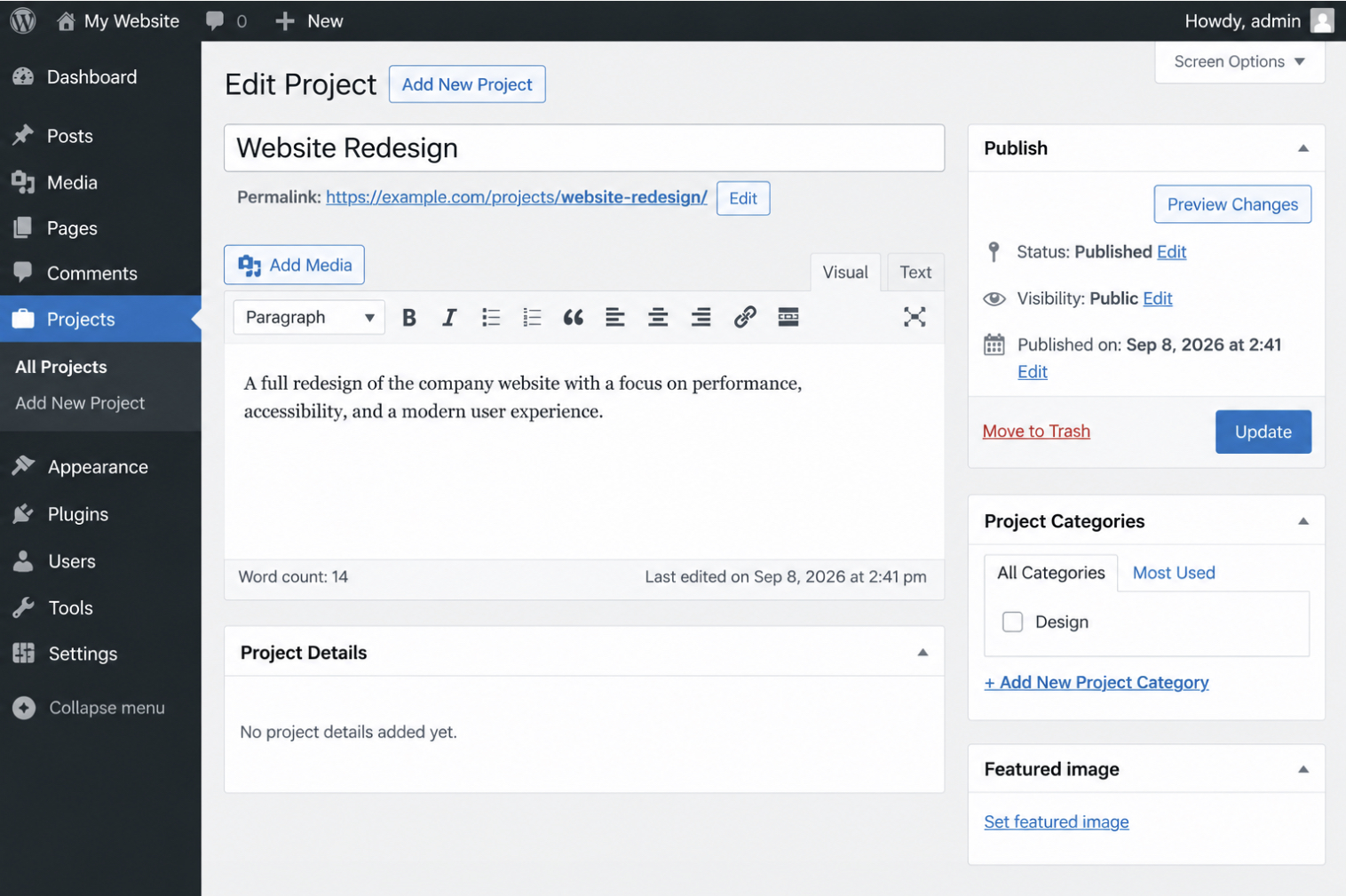The image size is (1346, 896).
Task: Open All Projects submenu item
Action: point(61,367)
